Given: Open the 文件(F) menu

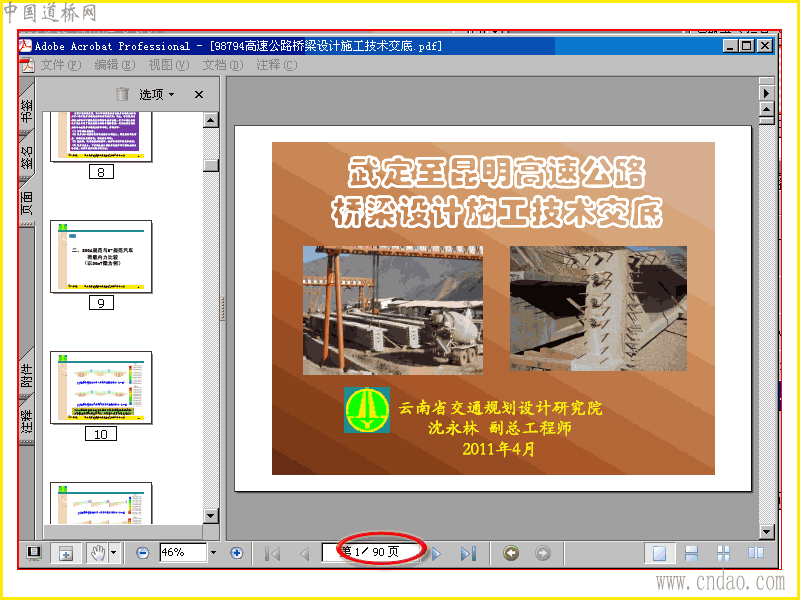Looking at the screenshot, I should pyautogui.click(x=61, y=65).
